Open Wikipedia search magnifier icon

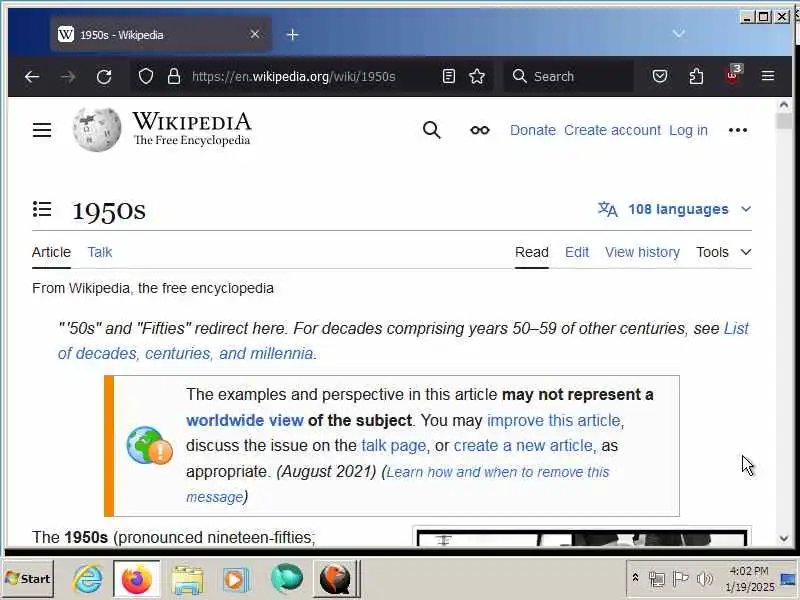[432, 130]
